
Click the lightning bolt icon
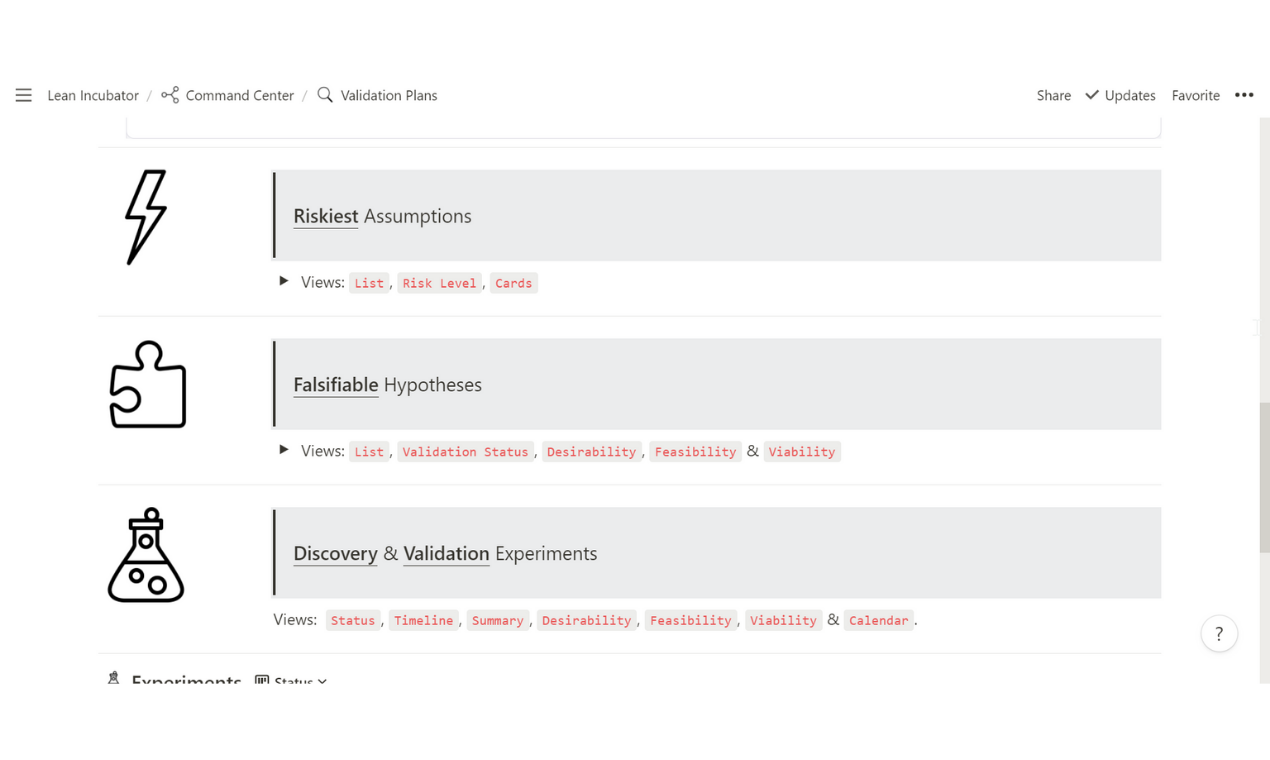[146, 217]
